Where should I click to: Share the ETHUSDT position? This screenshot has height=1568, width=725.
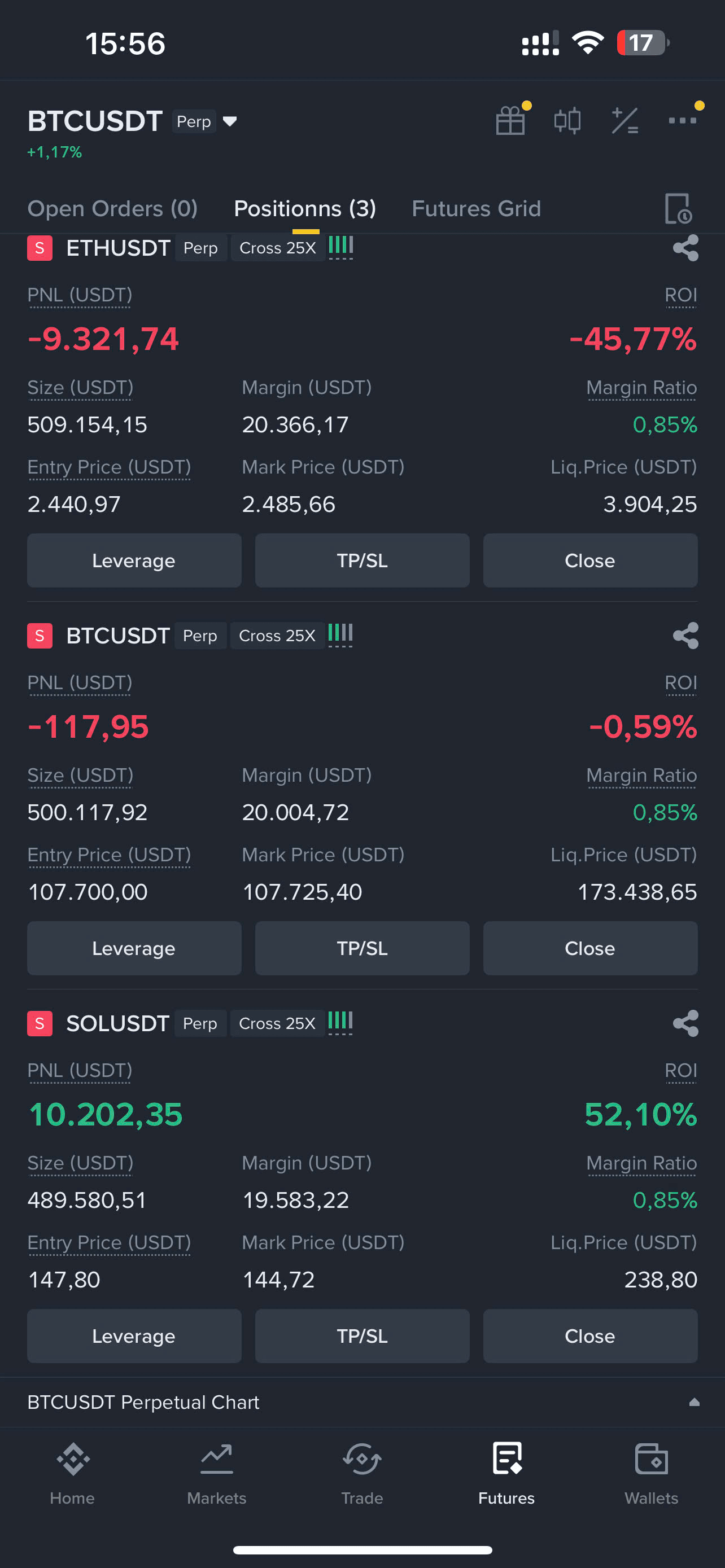pyautogui.click(x=685, y=248)
